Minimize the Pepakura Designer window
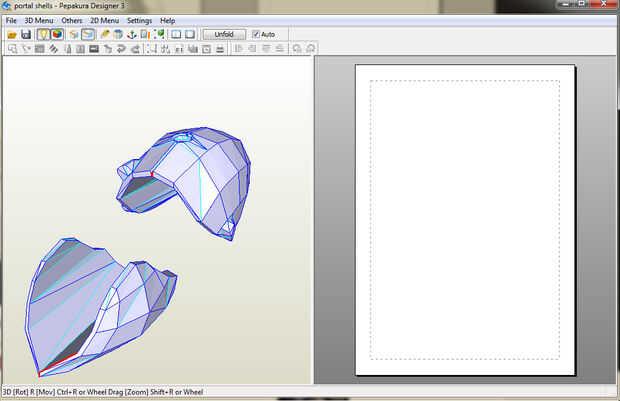The image size is (620, 401). (x=566, y=4)
